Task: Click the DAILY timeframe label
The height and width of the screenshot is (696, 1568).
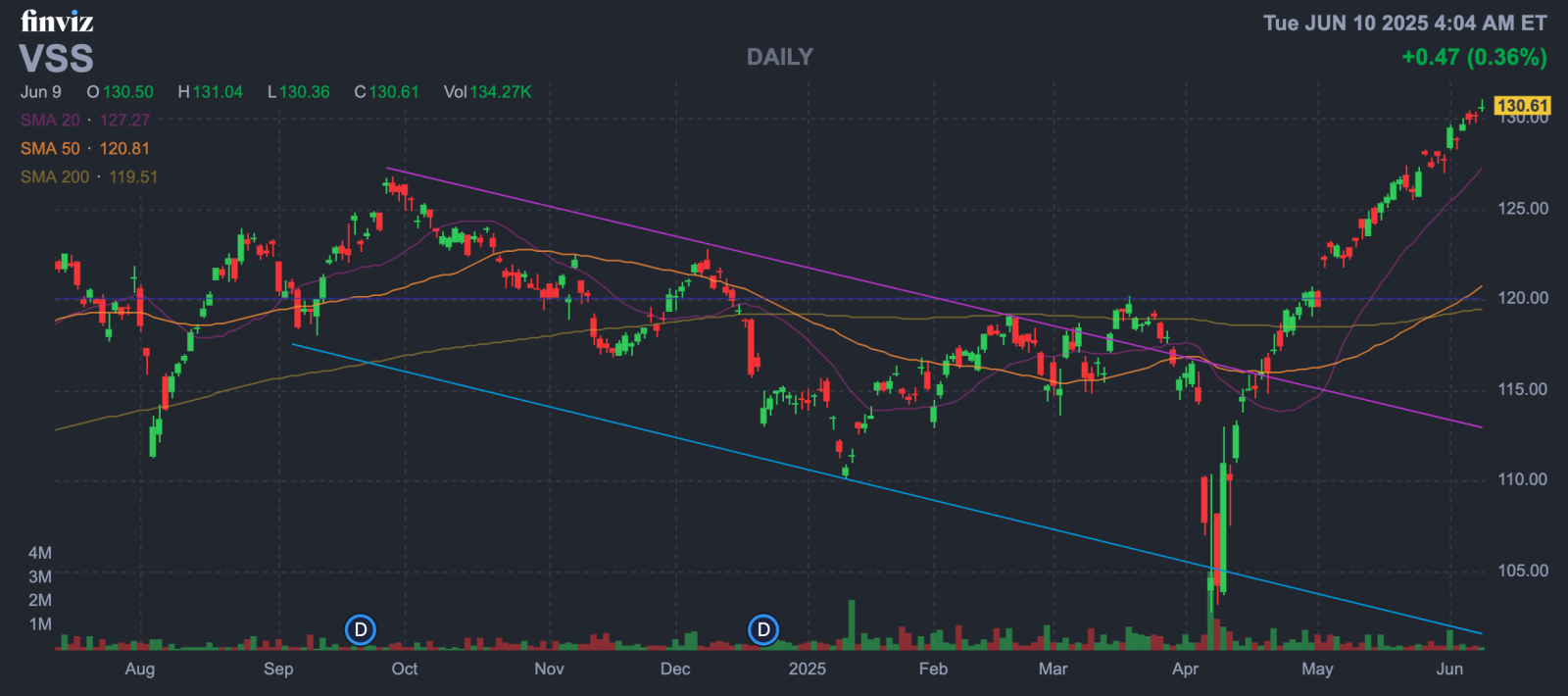Action: tap(780, 57)
